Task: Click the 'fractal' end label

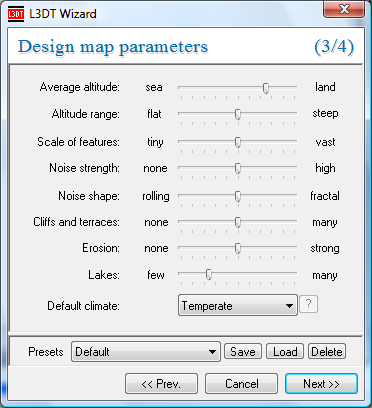Action: click(x=325, y=196)
